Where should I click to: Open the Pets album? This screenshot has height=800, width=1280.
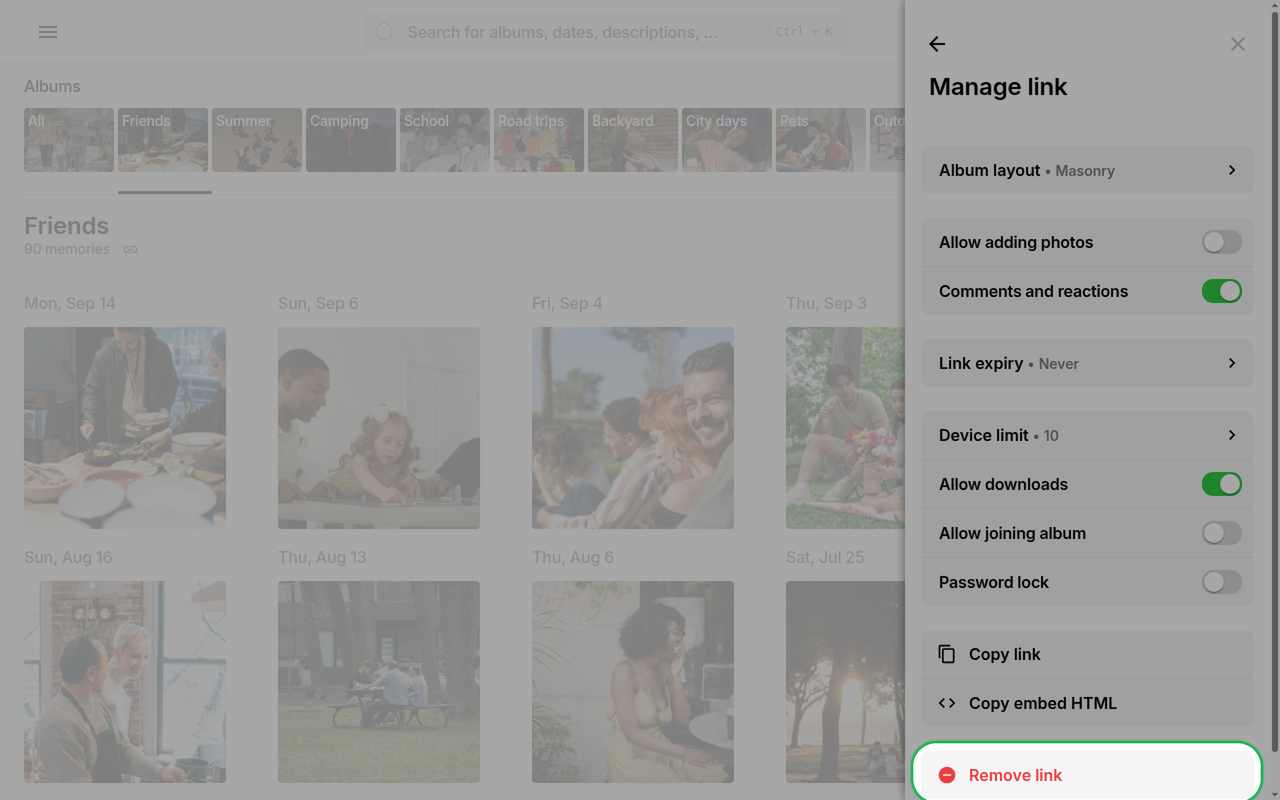(x=821, y=140)
